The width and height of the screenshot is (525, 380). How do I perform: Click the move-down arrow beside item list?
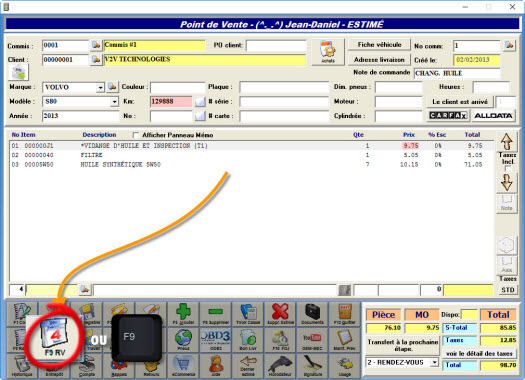click(x=507, y=183)
